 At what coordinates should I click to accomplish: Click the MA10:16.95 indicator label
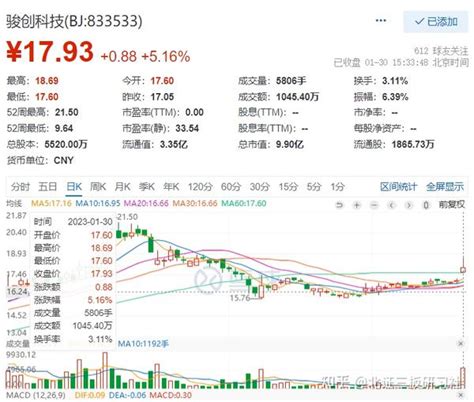[98, 203]
